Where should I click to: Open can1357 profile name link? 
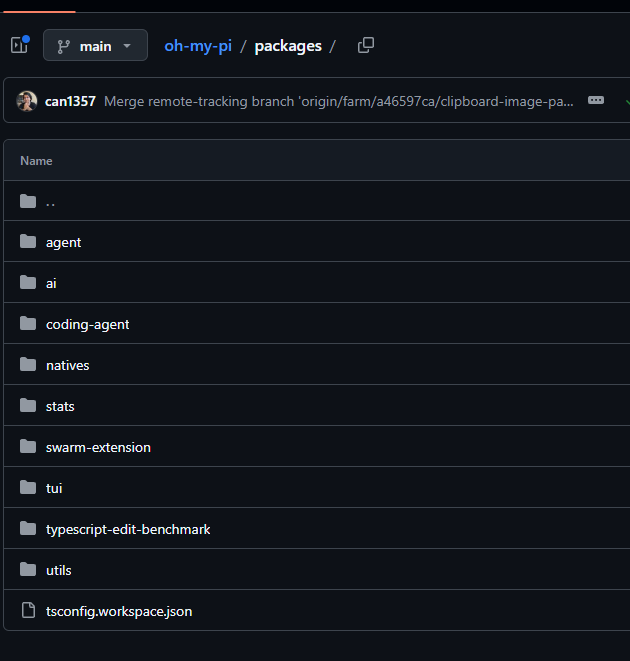[70, 101]
